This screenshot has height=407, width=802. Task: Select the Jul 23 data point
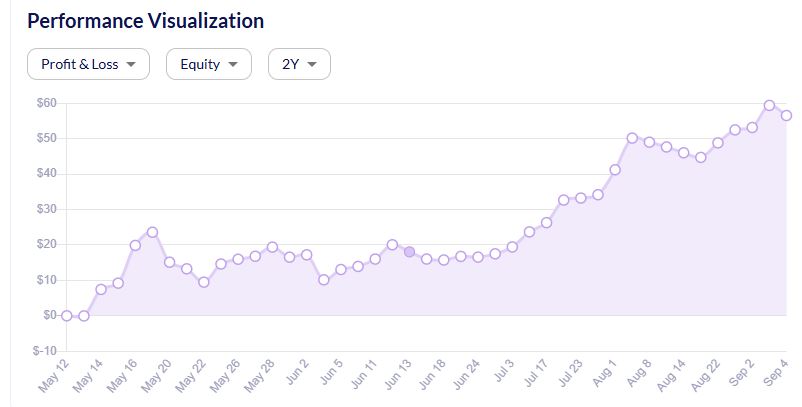click(x=581, y=198)
